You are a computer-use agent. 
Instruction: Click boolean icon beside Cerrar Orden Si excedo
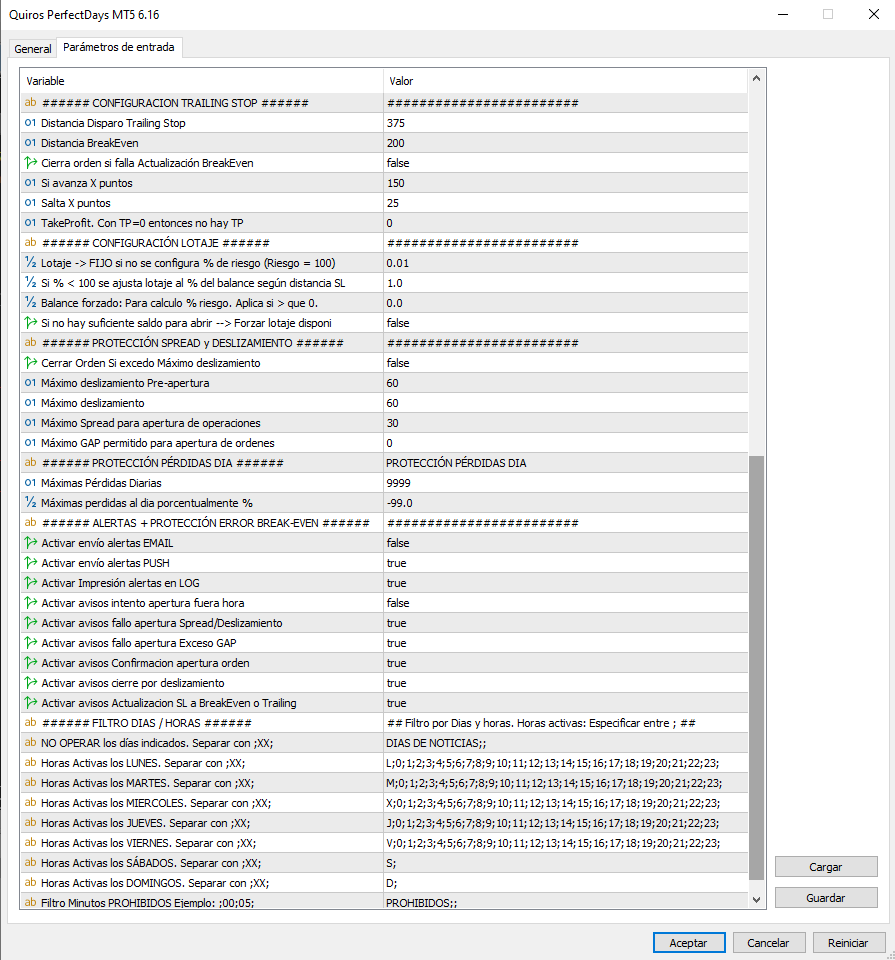click(x=30, y=363)
